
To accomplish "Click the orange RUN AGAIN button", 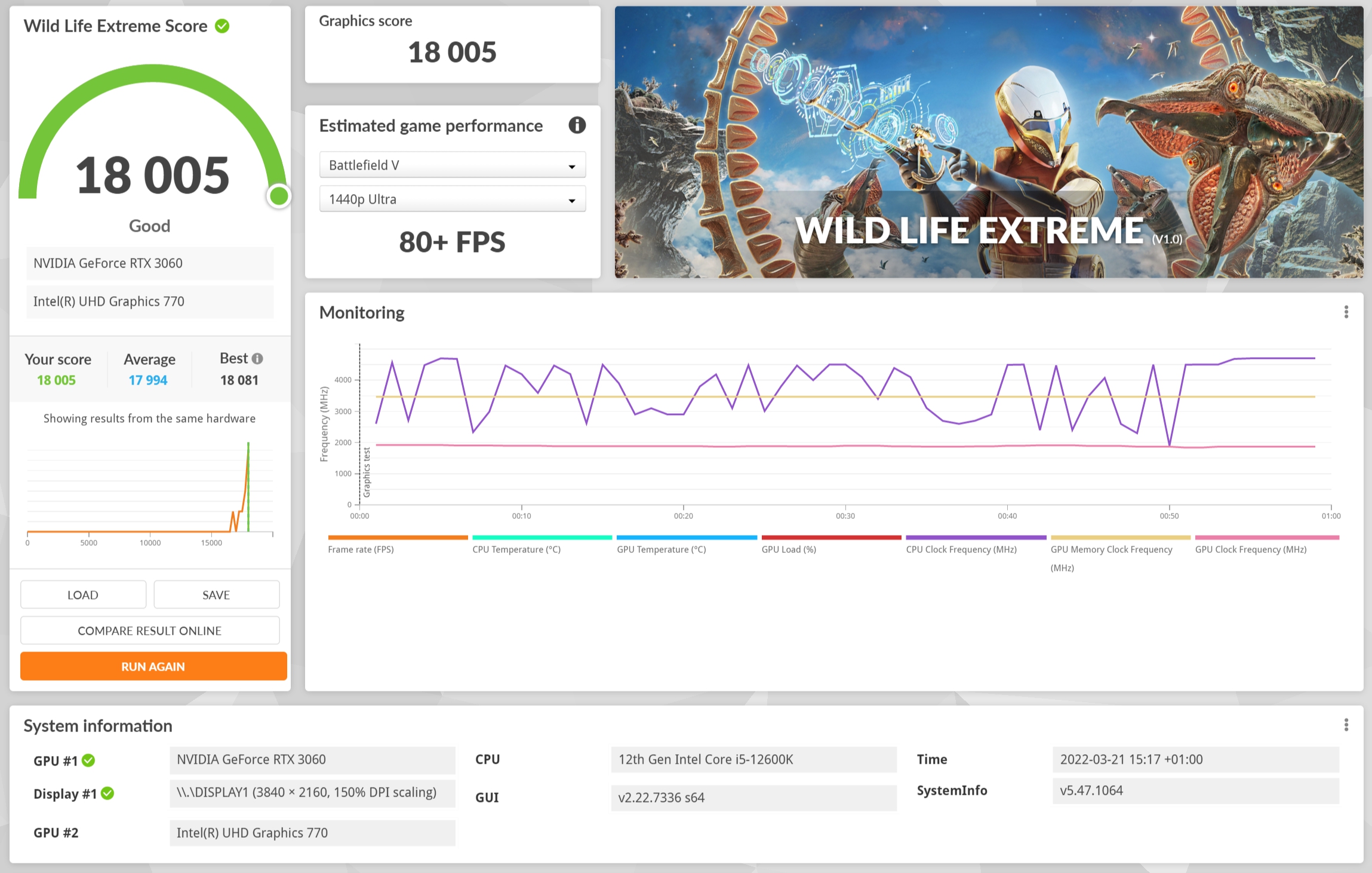I will coord(153,666).
